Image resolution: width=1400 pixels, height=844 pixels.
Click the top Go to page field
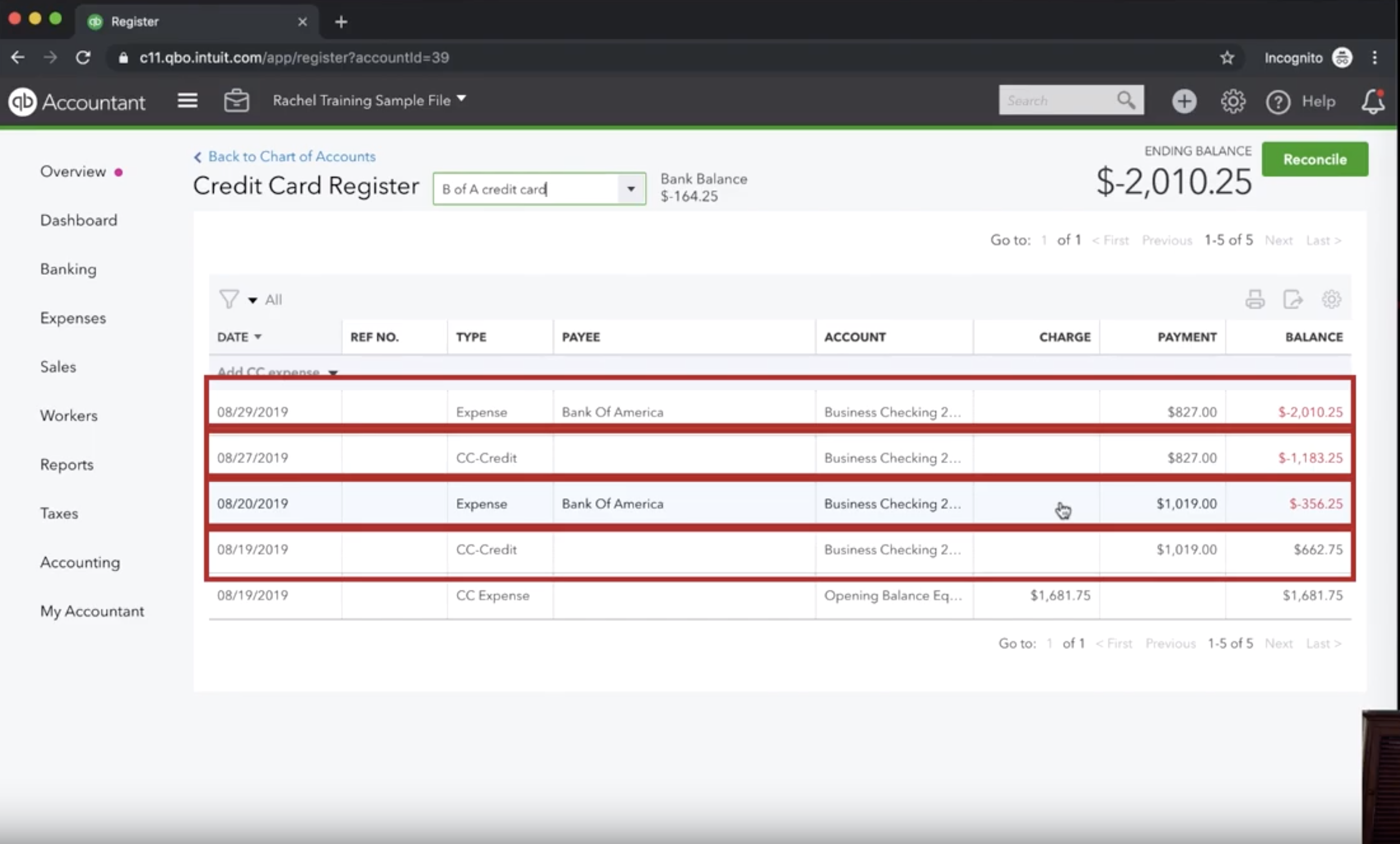[1044, 241]
